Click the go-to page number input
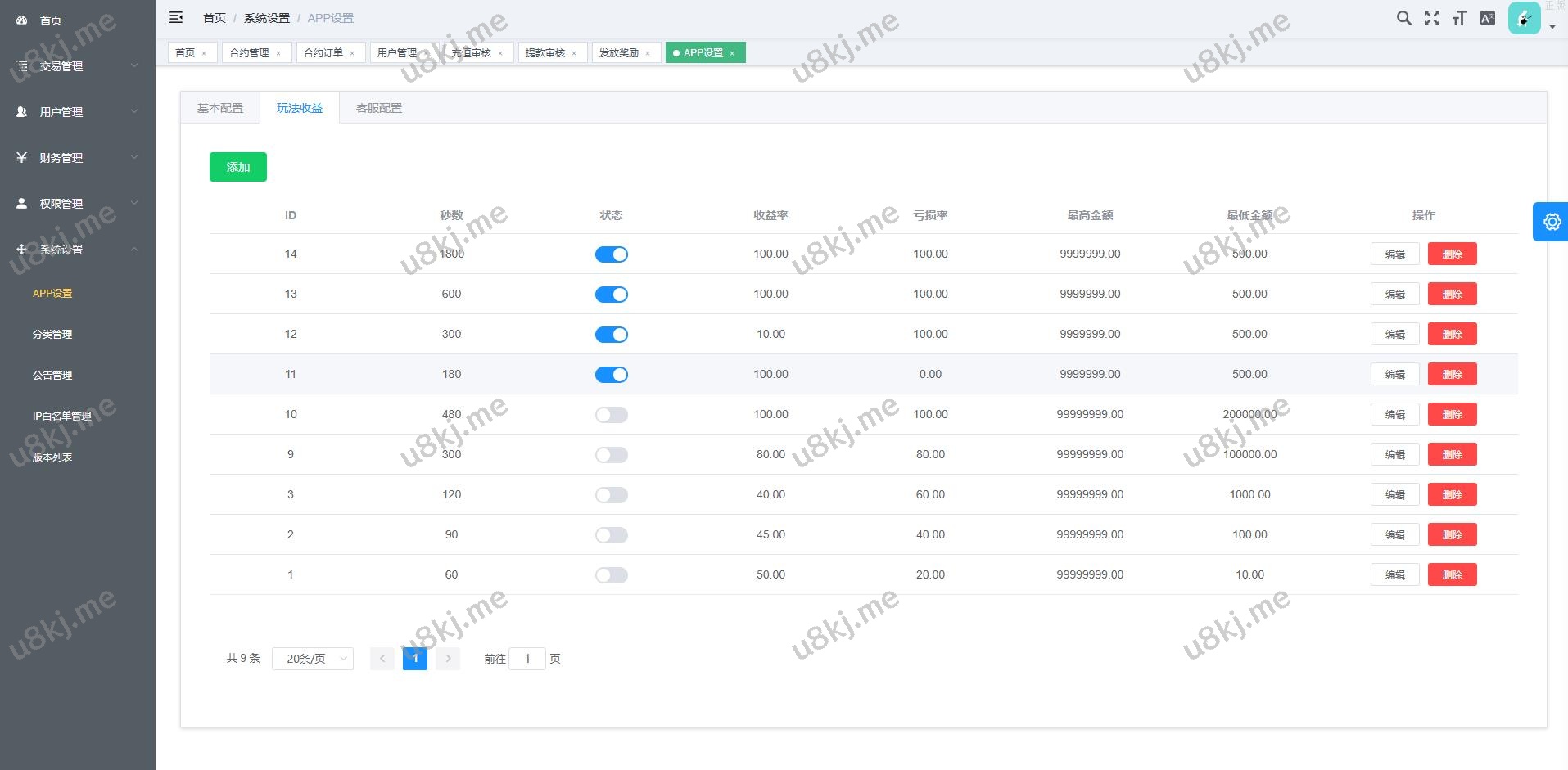This screenshot has width=1568, height=770. [x=527, y=659]
